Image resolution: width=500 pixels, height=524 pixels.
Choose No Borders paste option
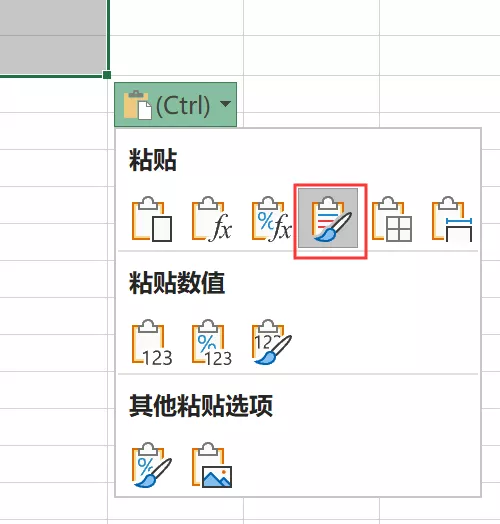[391, 219]
